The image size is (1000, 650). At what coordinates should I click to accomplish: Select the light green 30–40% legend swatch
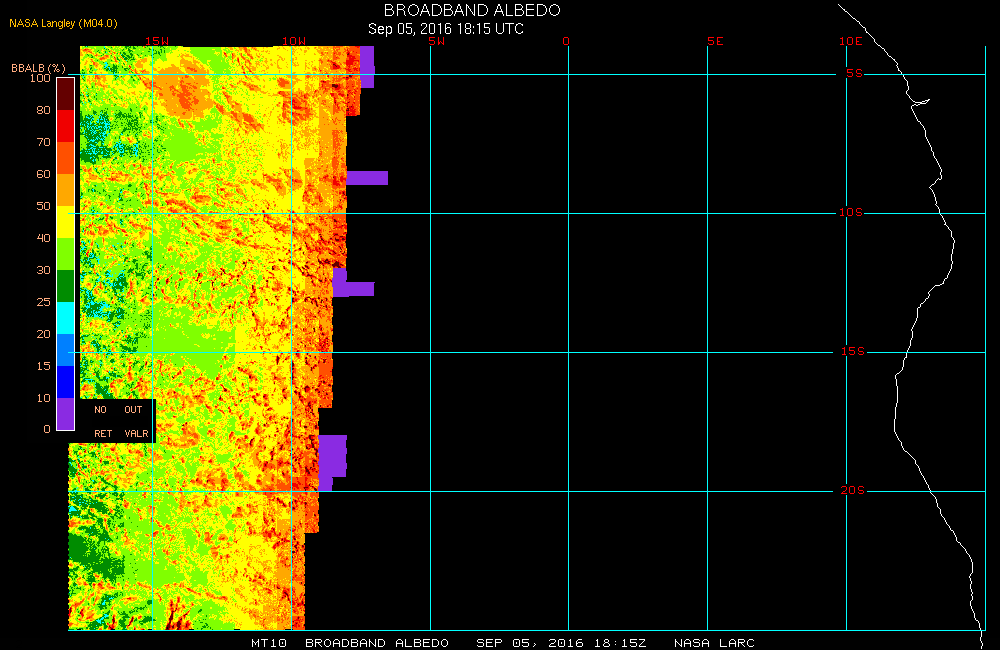pyautogui.click(x=65, y=253)
